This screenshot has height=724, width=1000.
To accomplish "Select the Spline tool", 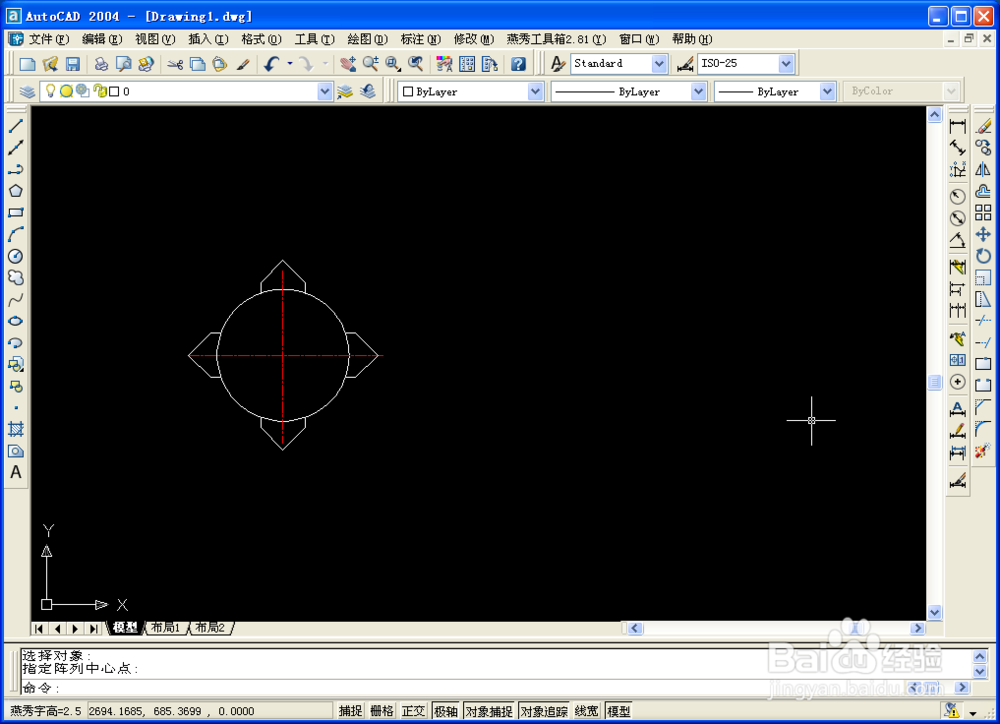I will tap(16, 299).
